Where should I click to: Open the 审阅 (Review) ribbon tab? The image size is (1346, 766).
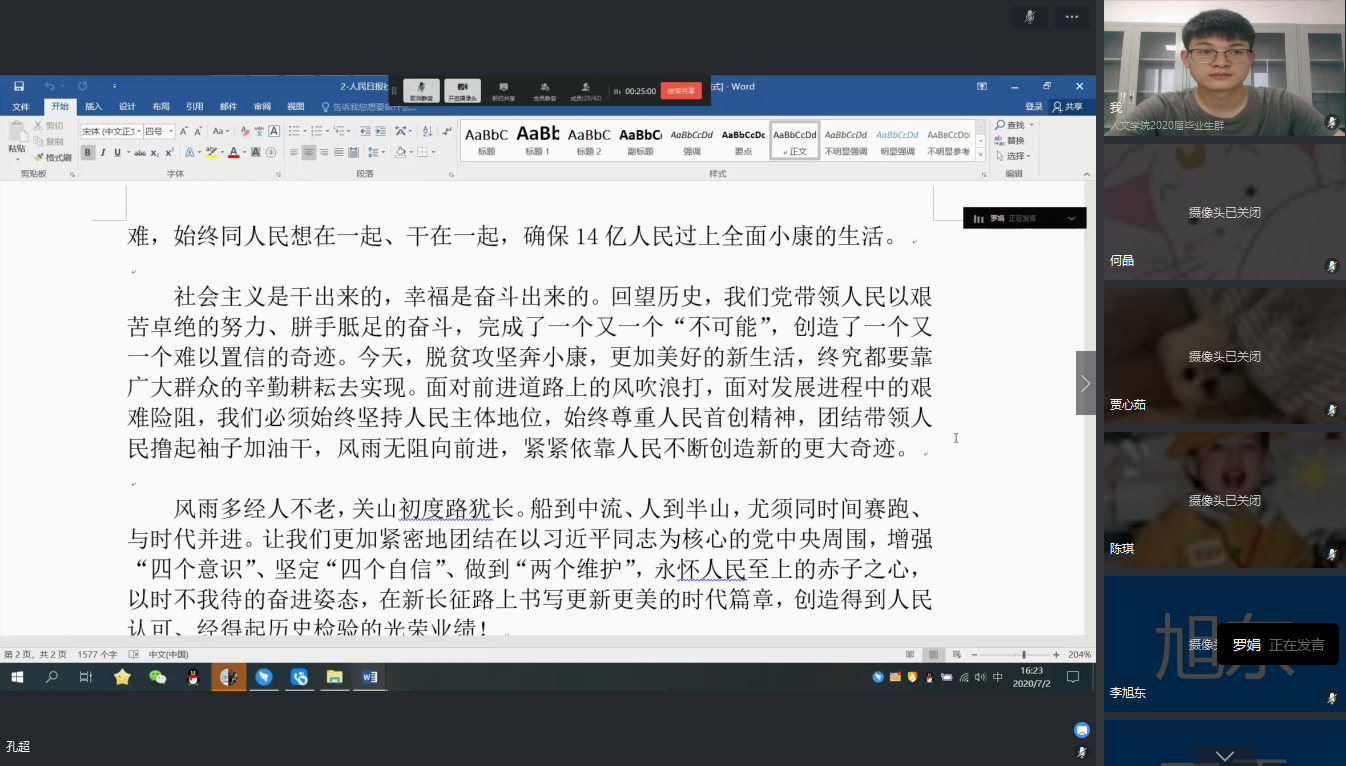(x=262, y=107)
